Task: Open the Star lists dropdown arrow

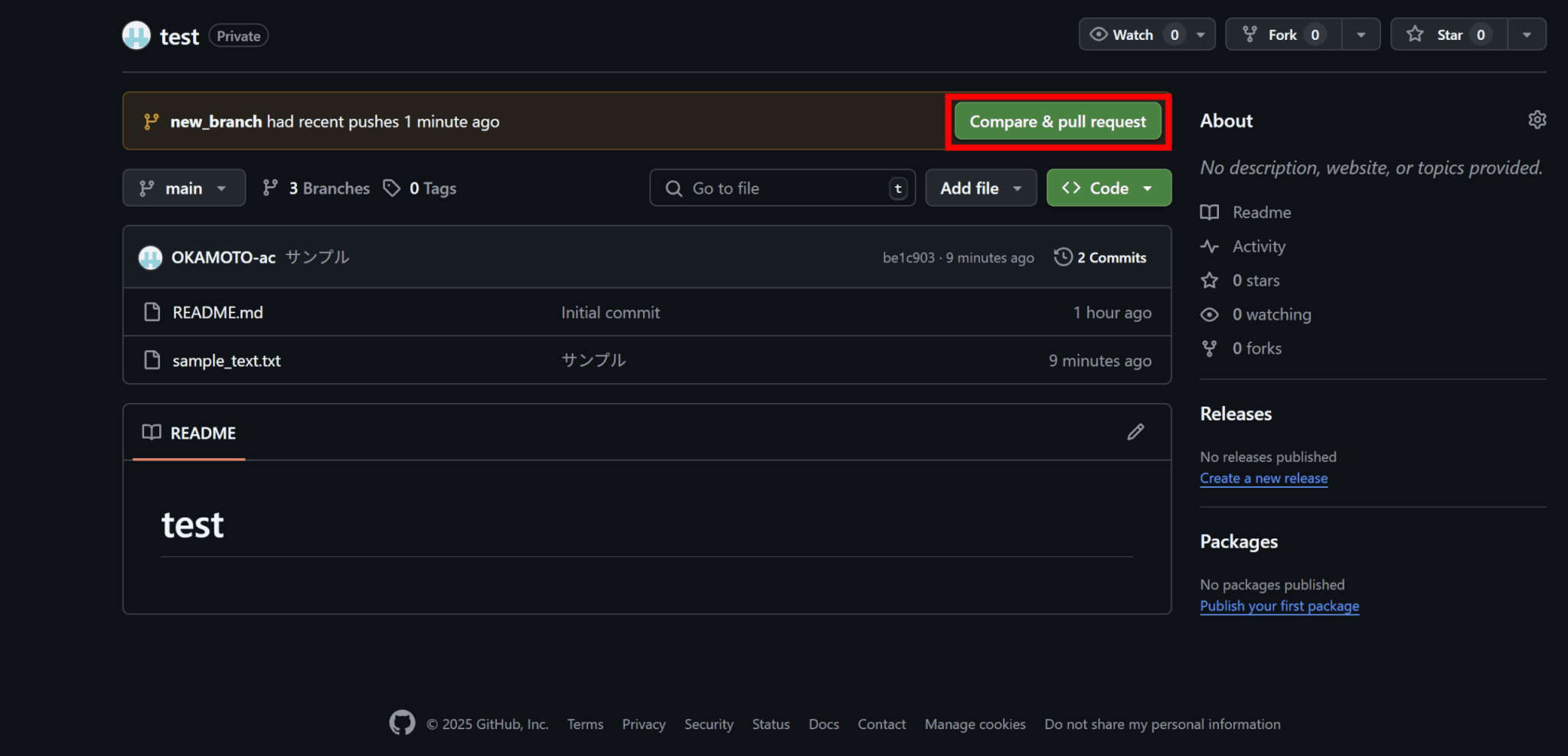Action: coord(1527,34)
